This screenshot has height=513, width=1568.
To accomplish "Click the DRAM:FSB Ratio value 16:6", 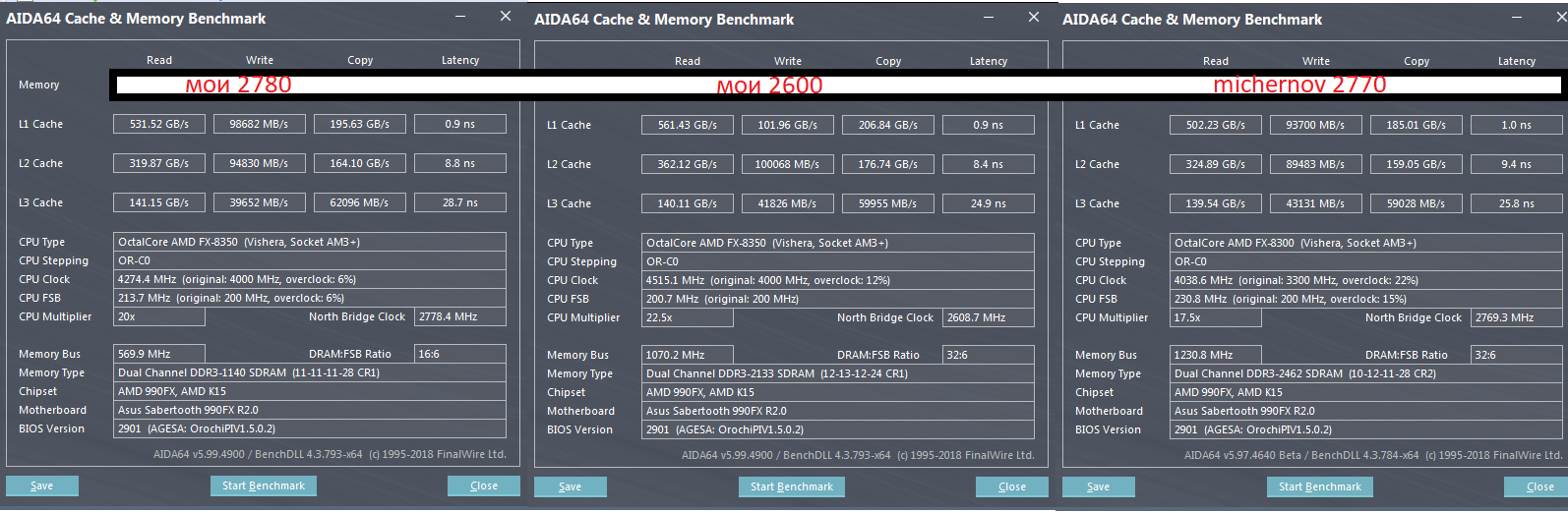I will click(x=460, y=354).
